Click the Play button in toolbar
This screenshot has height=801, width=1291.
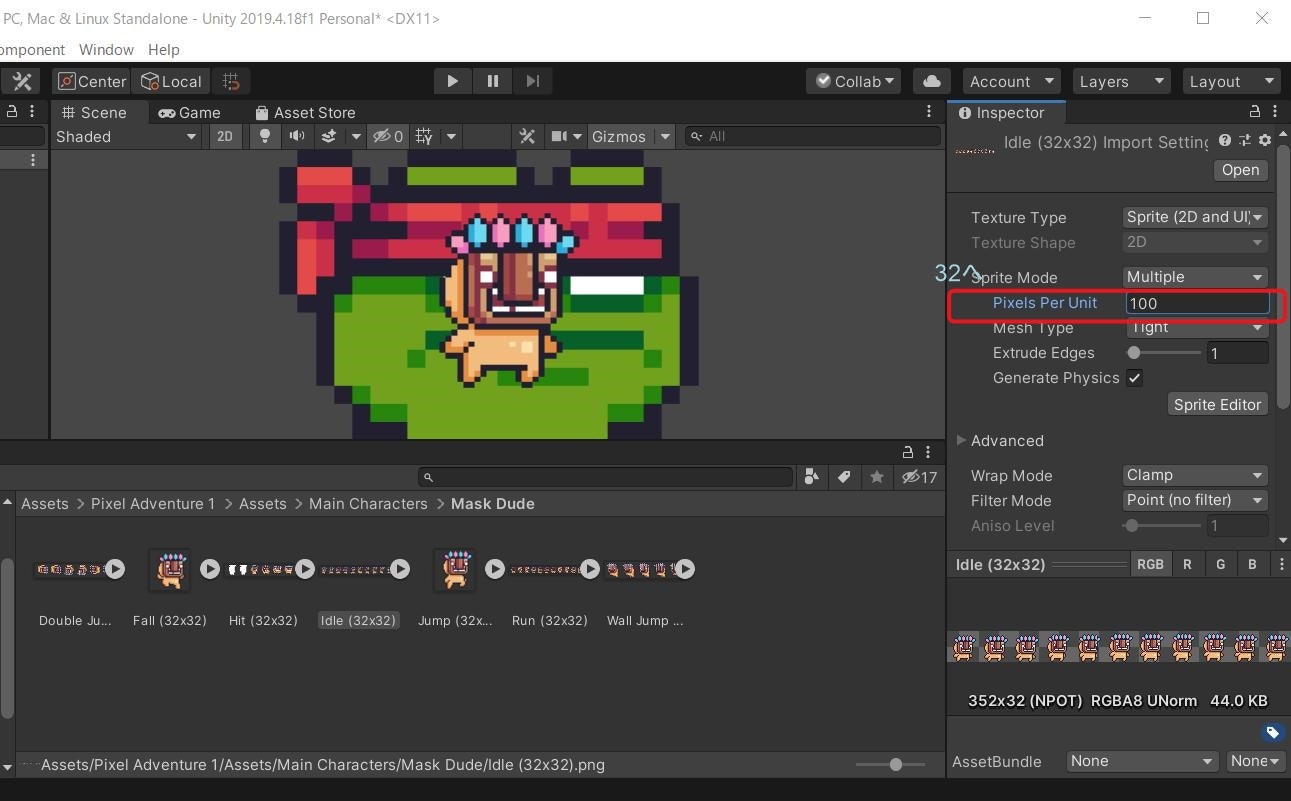(x=452, y=81)
